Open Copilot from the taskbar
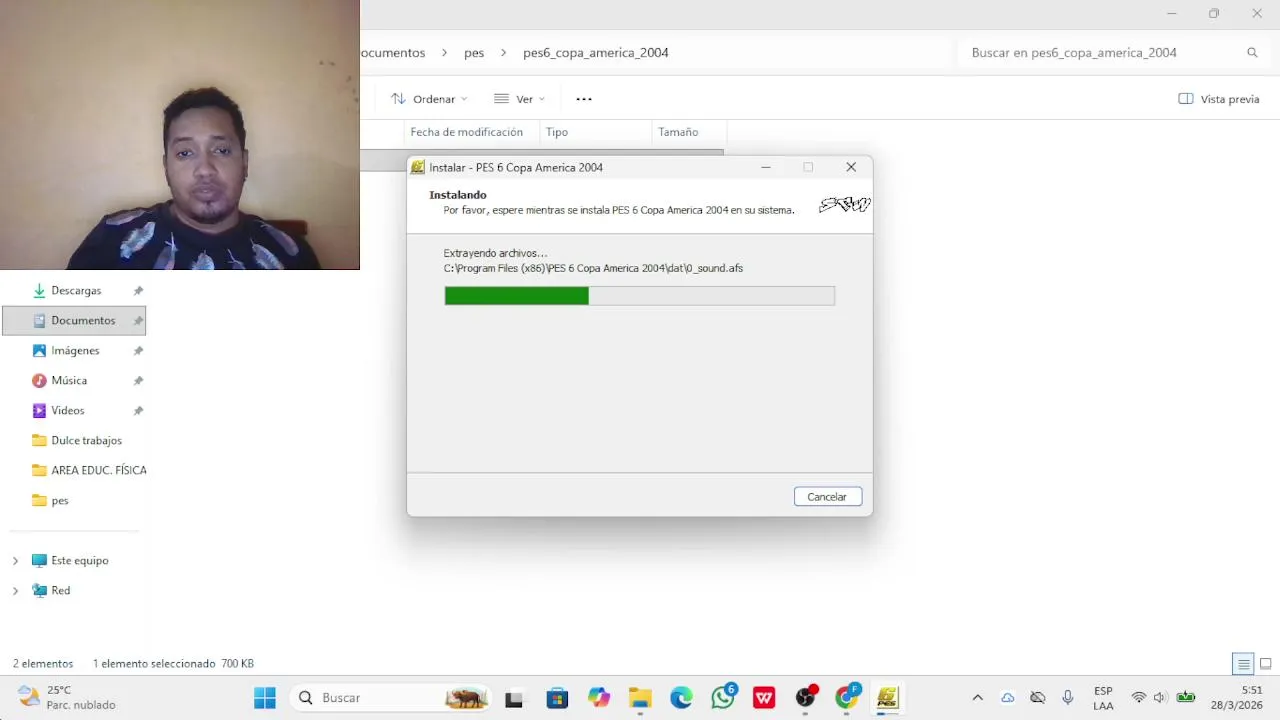The height and width of the screenshot is (720, 1280). pos(599,698)
